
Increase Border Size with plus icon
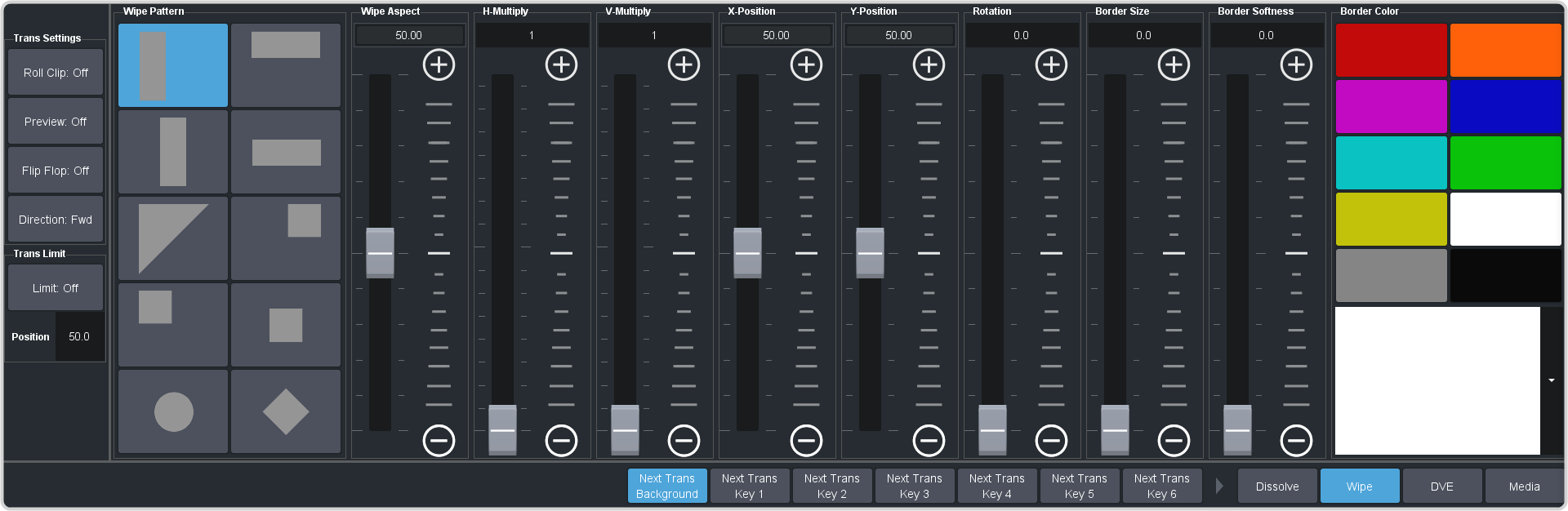click(1174, 64)
